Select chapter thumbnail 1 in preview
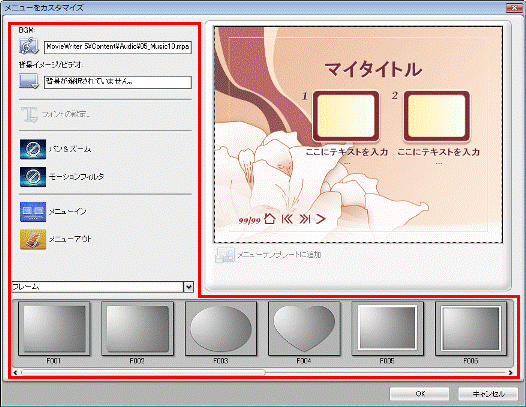The width and height of the screenshot is (526, 407). (346, 116)
